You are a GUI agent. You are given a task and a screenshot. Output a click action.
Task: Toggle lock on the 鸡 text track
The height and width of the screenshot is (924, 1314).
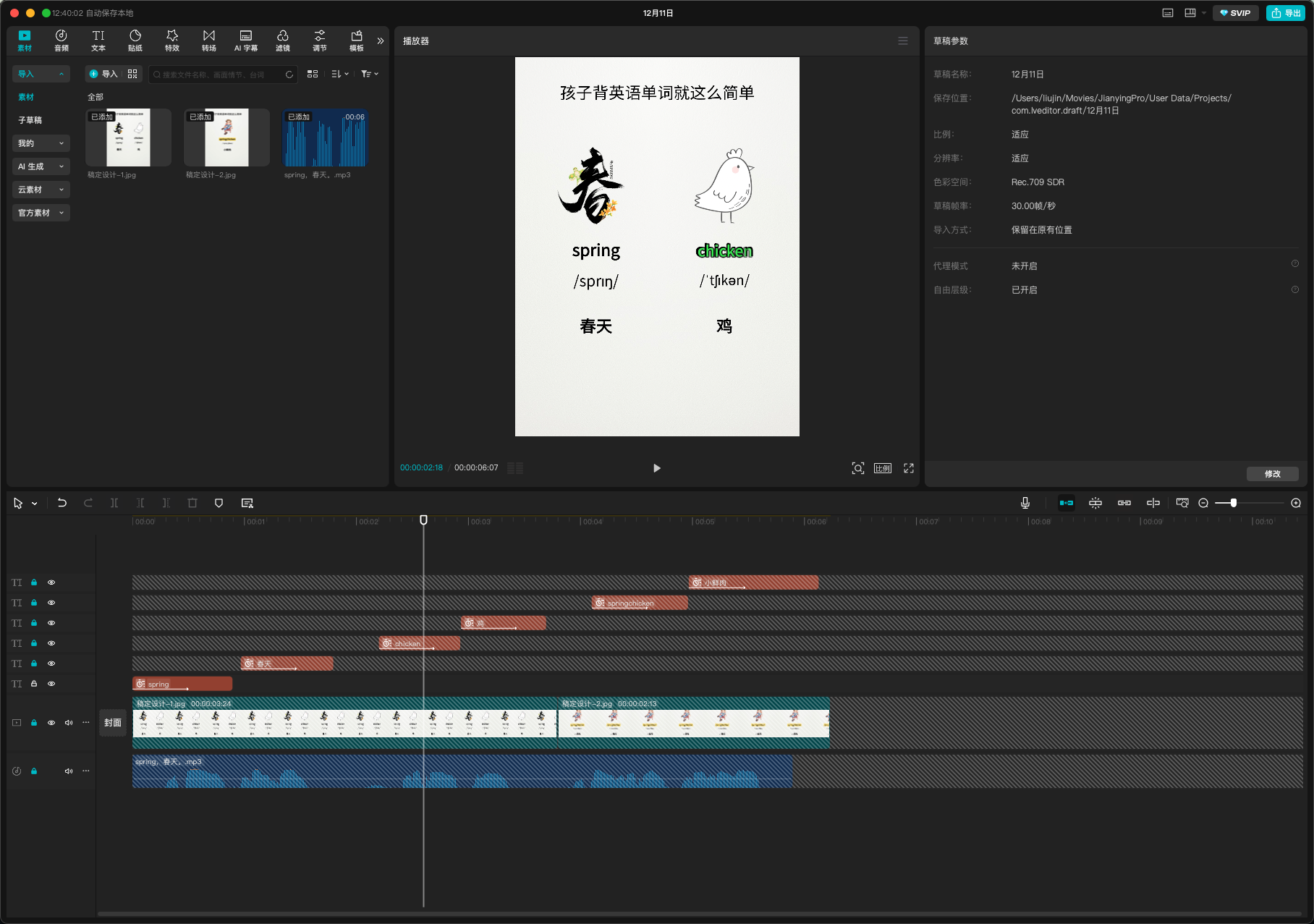[x=34, y=623]
